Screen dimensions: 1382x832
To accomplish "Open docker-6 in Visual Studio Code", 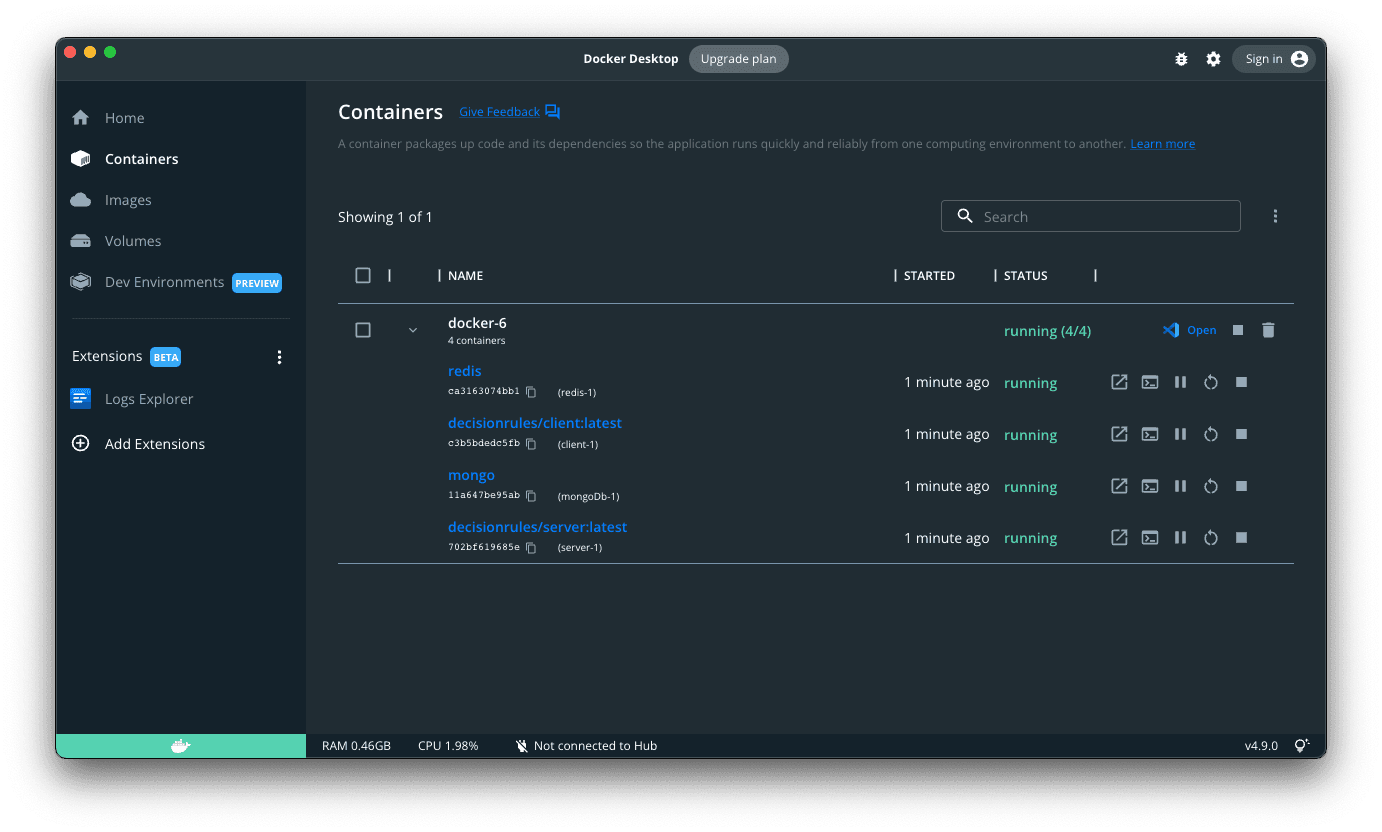I will pos(1190,330).
